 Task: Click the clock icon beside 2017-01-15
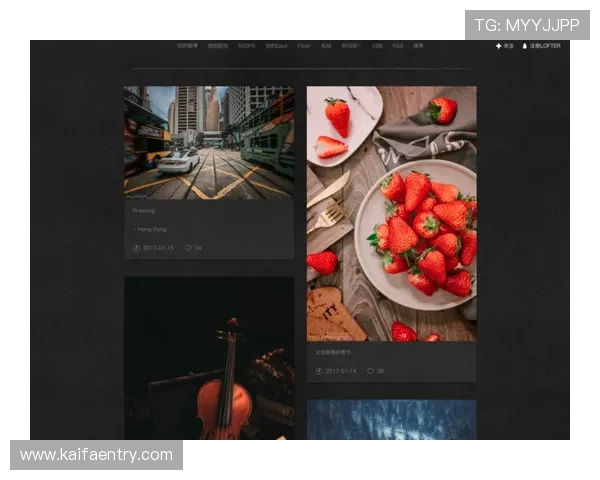pyautogui.click(x=136, y=248)
